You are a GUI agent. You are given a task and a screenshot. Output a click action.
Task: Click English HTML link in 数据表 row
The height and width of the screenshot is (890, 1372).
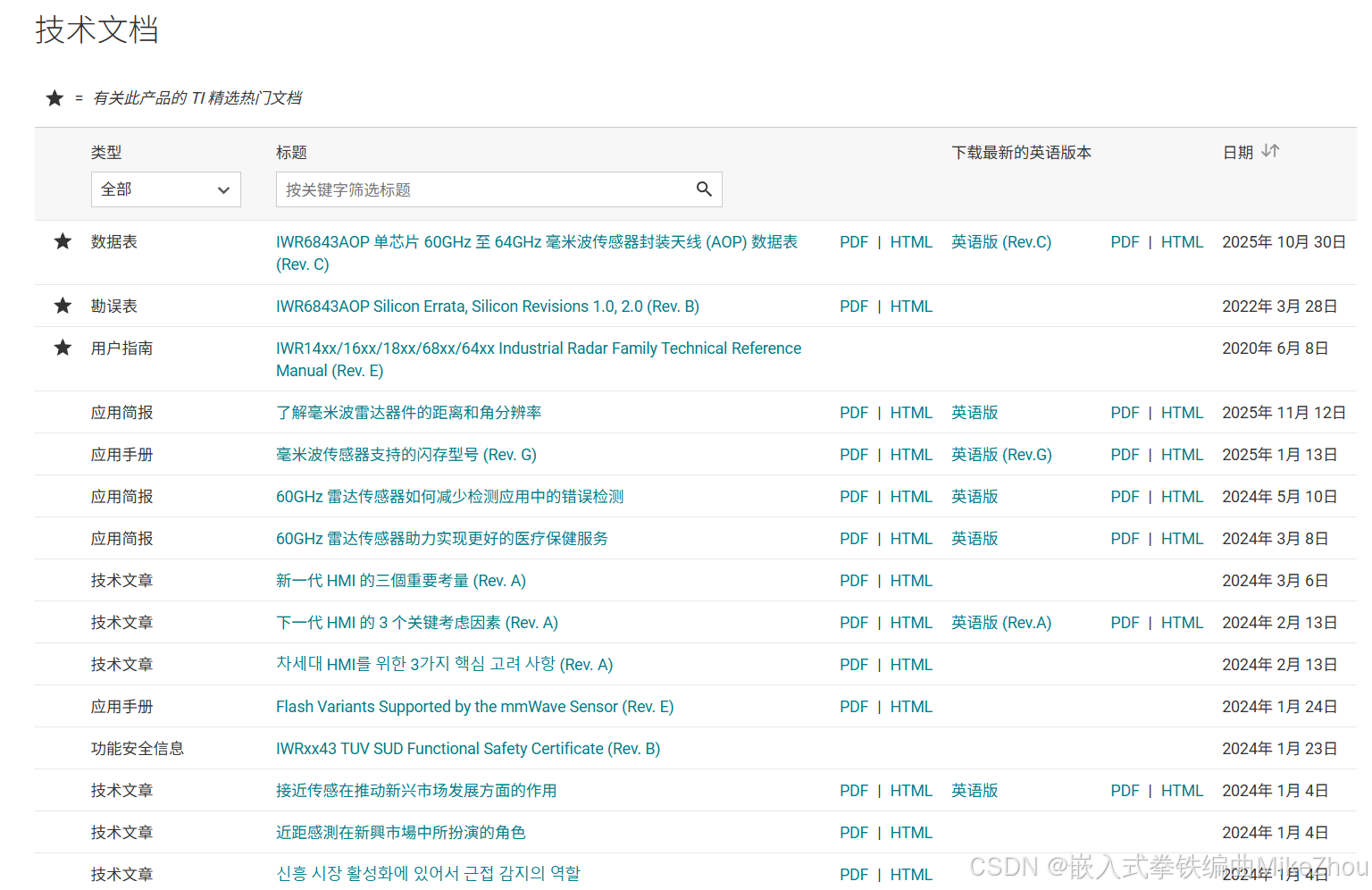coord(1183,242)
